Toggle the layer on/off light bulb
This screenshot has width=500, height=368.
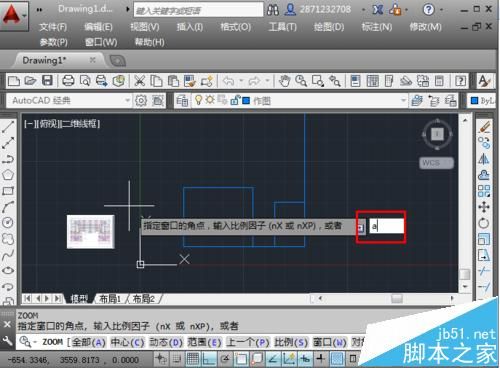pos(199,100)
